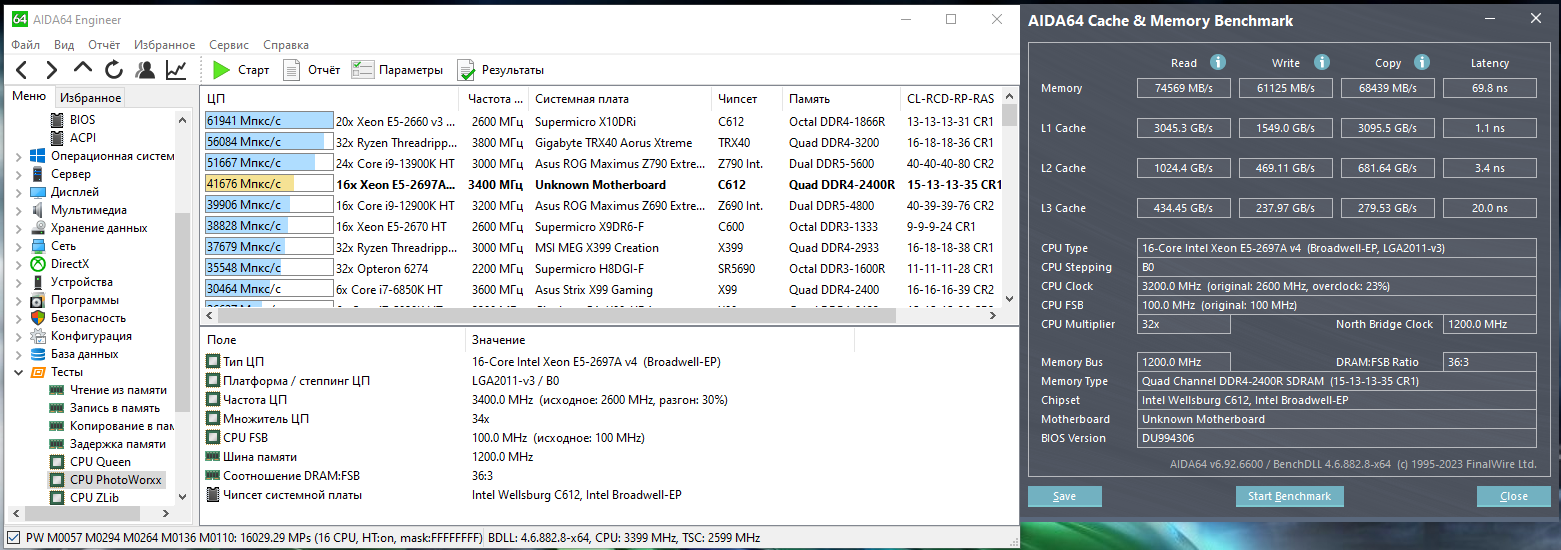Click the Windows logo icon of Операционная система
The image size is (1561, 550).
37,156
